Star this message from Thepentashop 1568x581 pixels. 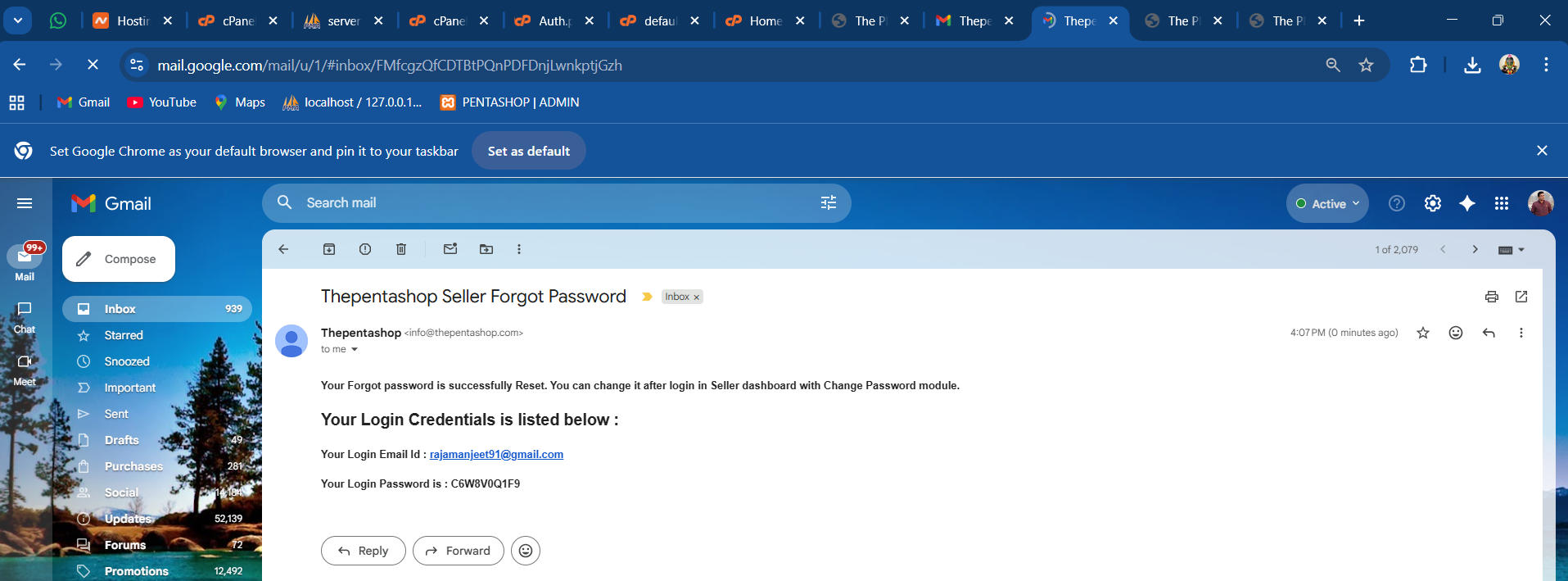click(1423, 333)
